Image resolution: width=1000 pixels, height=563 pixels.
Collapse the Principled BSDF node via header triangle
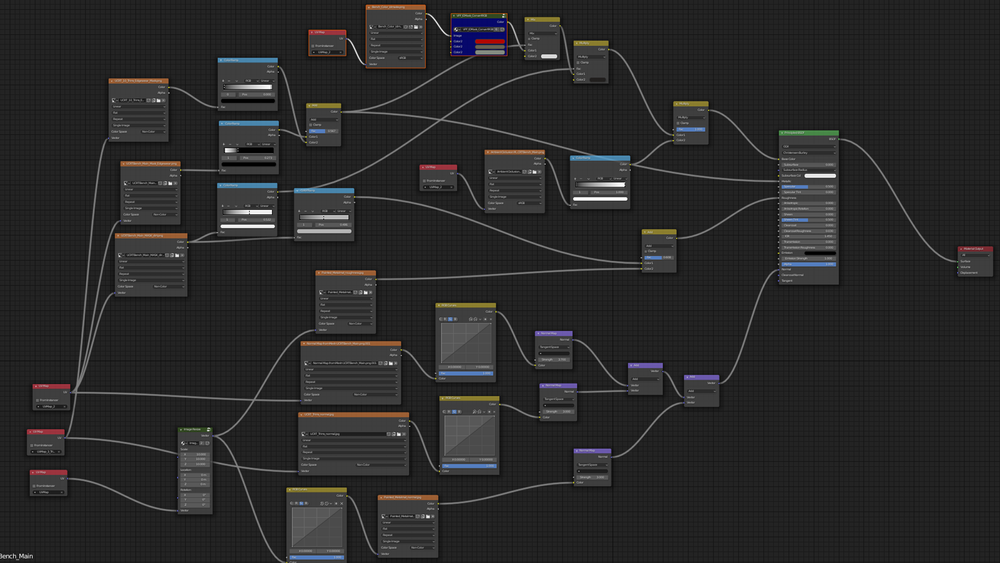point(782,133)
